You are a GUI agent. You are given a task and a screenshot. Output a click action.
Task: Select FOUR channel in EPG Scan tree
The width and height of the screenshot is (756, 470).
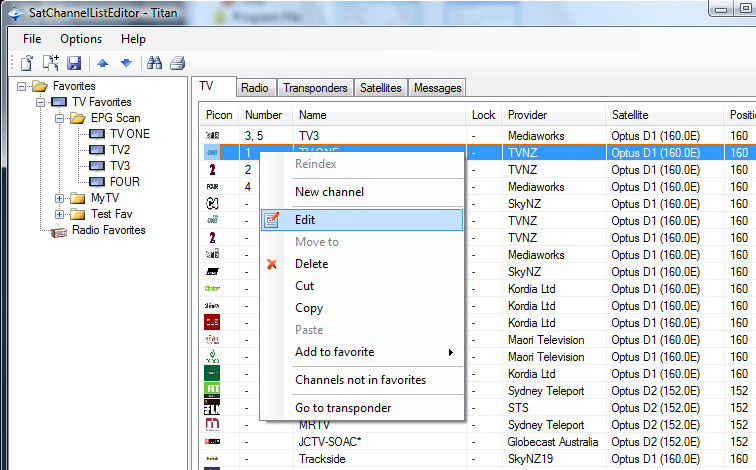[124, 182]
